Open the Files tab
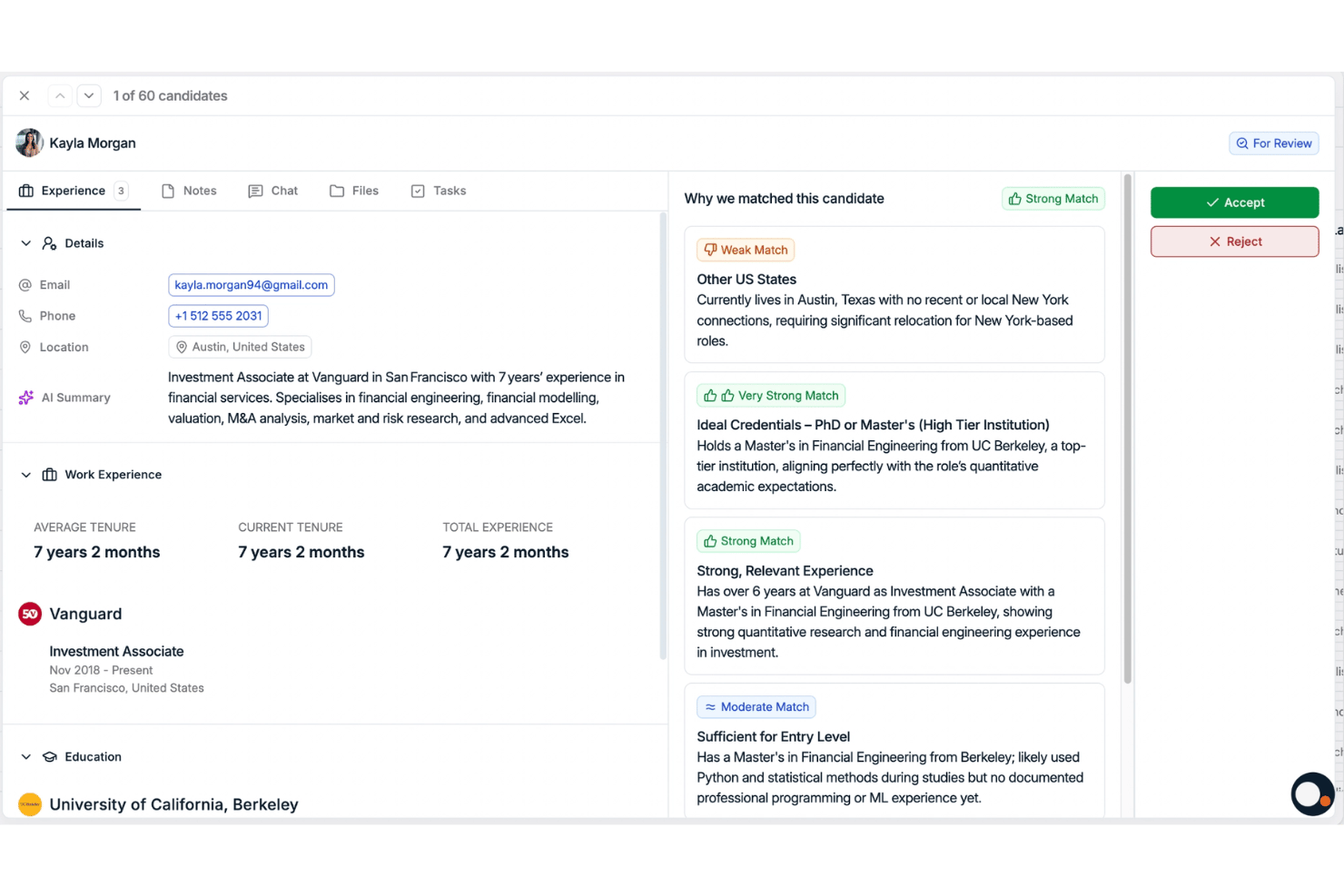Image resolution: width=1344 pixels, height=896 pixels. pyautogui.click(x=354, y=191)
